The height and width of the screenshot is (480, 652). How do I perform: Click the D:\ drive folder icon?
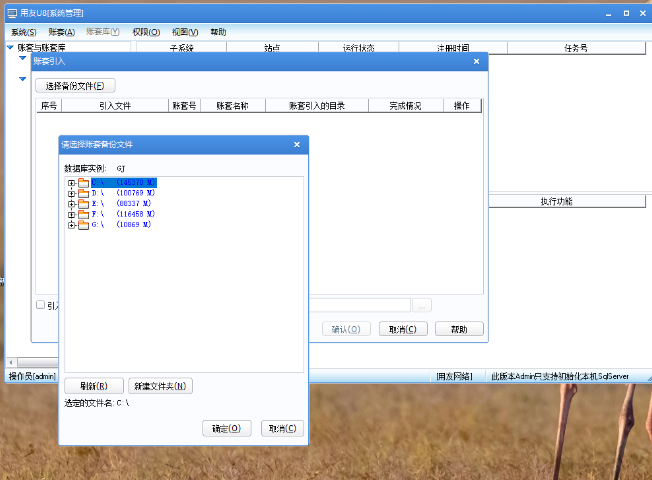click(x=84, y=193)
